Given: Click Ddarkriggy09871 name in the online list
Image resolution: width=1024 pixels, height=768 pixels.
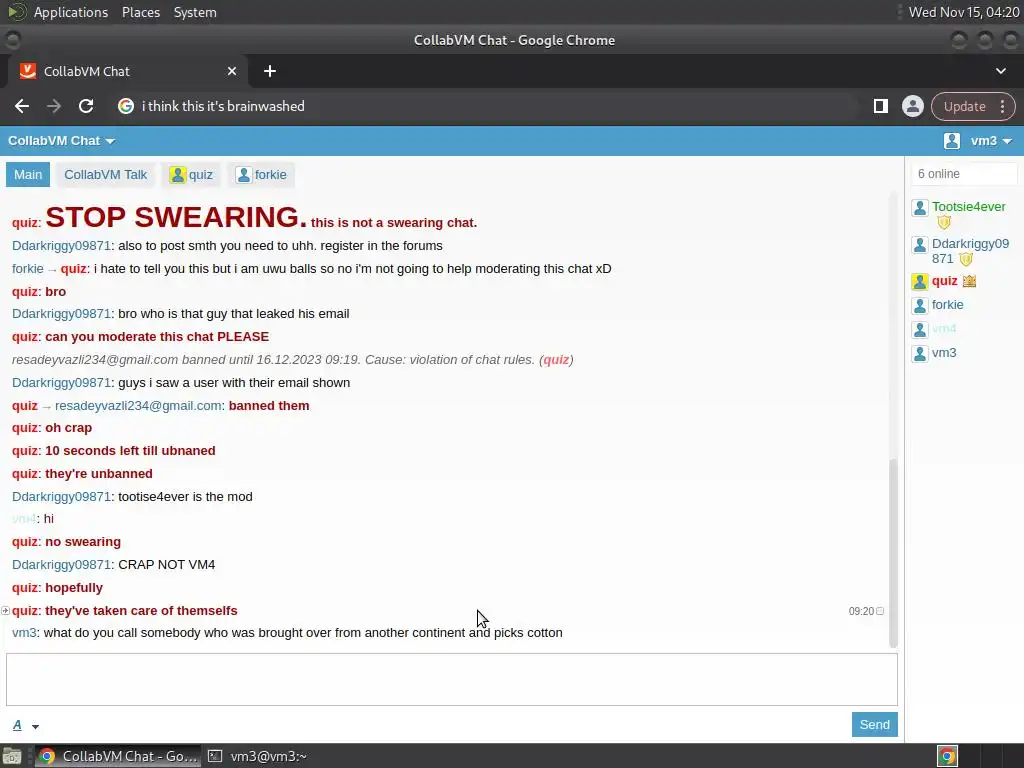Looking at the screenshot, I should pos(970,251).
